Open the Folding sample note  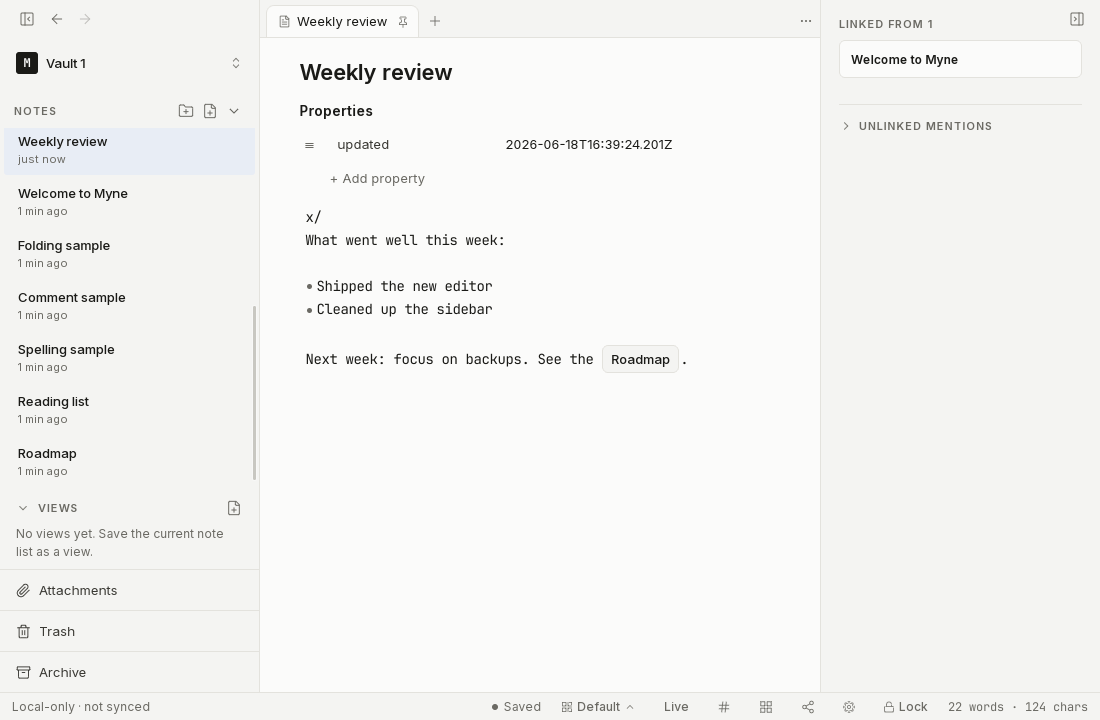click(129, 253)
